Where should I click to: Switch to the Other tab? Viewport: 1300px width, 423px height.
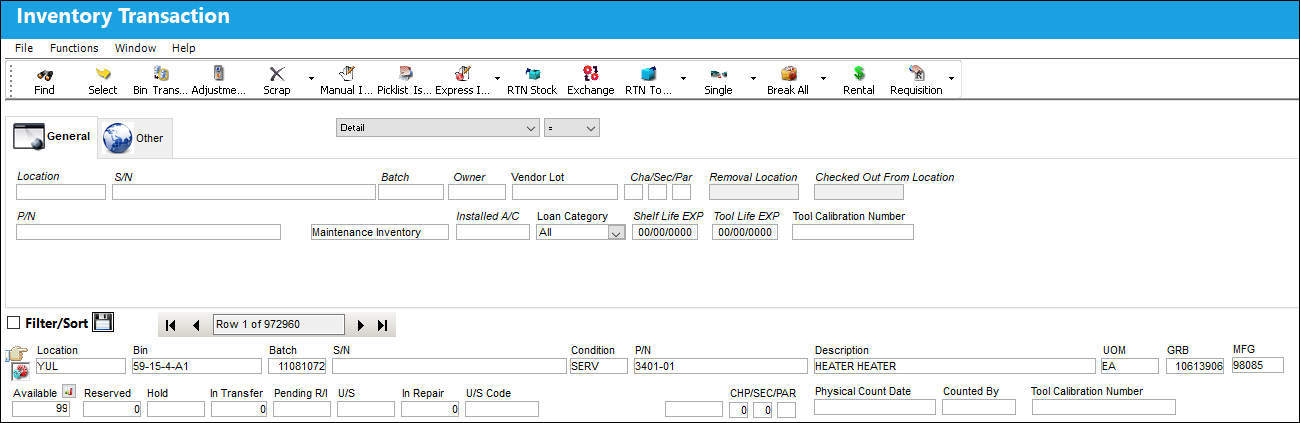135,138
